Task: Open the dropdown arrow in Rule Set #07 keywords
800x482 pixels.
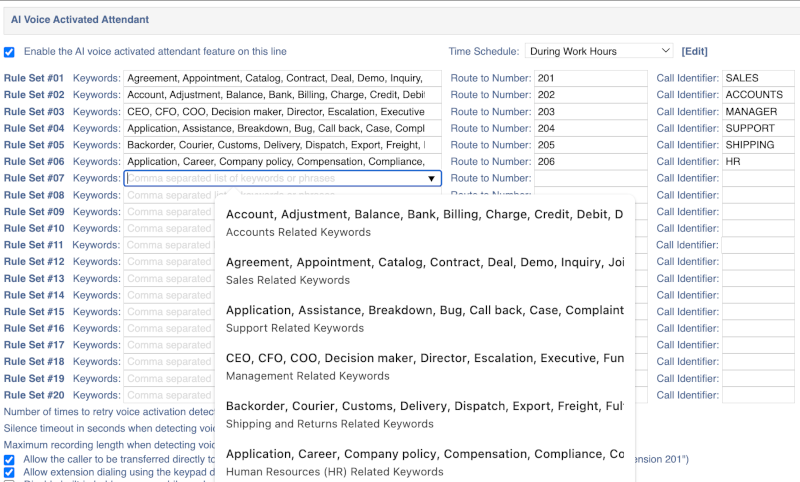Action: (431, 179)
